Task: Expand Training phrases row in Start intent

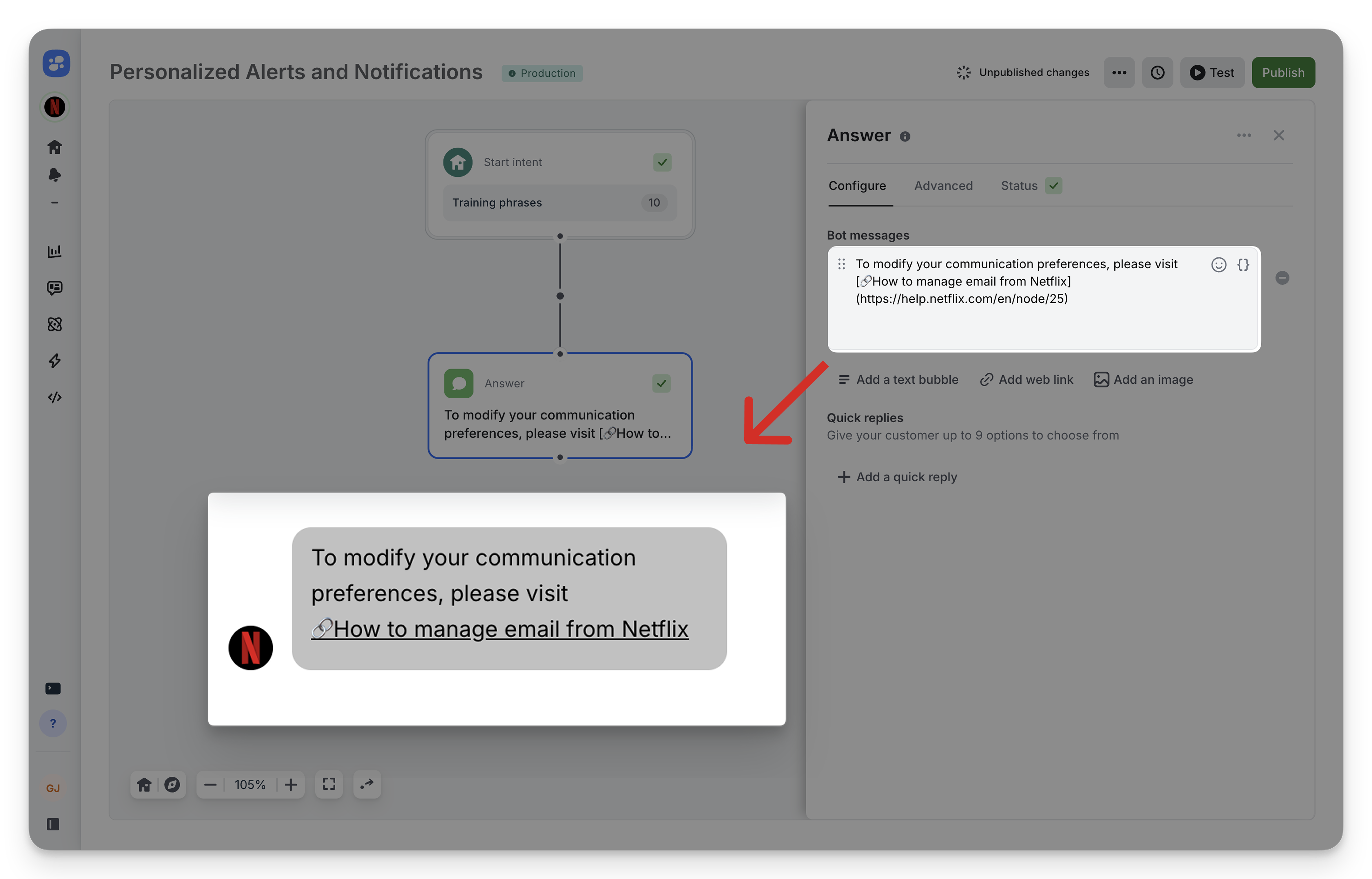Action: [x=559, y=203]
